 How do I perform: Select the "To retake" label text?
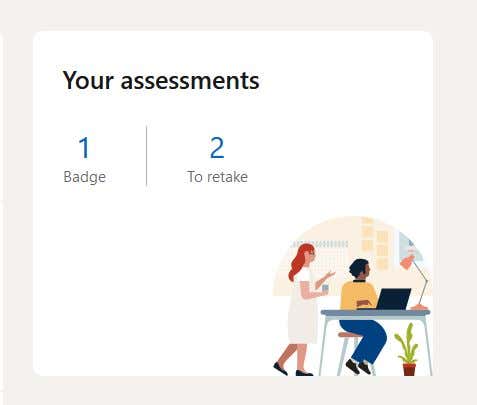tap(217, 177)
